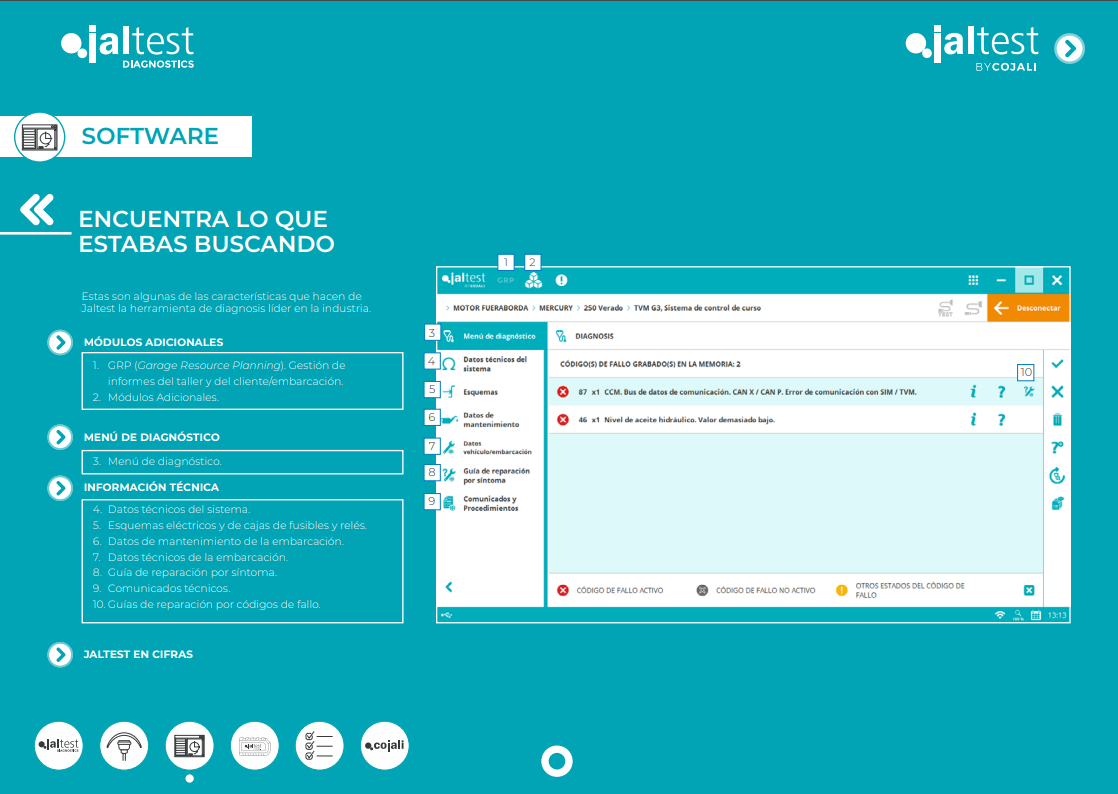Click MOTOR FUERABORDA breadcrumb
Screen dimensions: 1118x794
(491, 309)
